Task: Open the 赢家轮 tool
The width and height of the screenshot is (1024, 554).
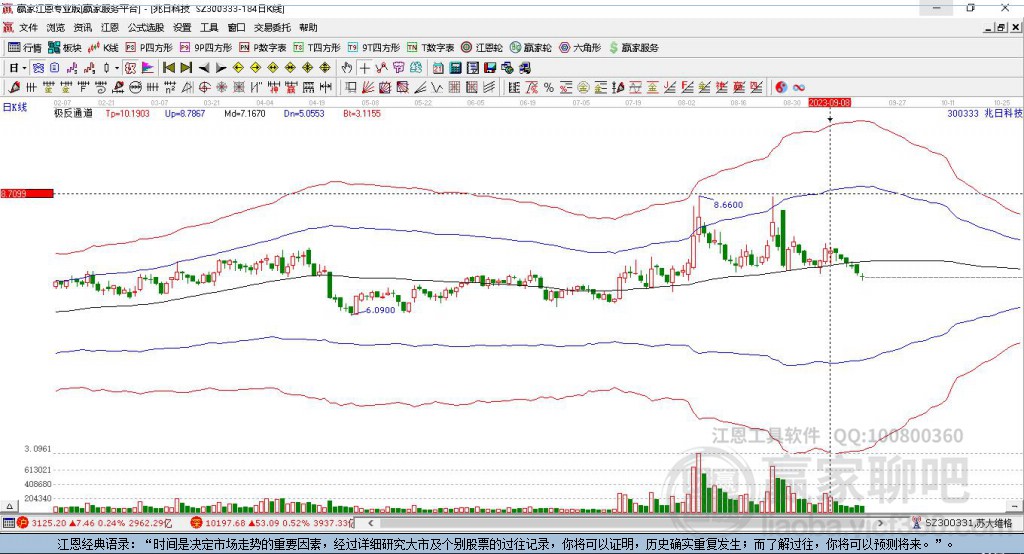Action: coord(531,48)
